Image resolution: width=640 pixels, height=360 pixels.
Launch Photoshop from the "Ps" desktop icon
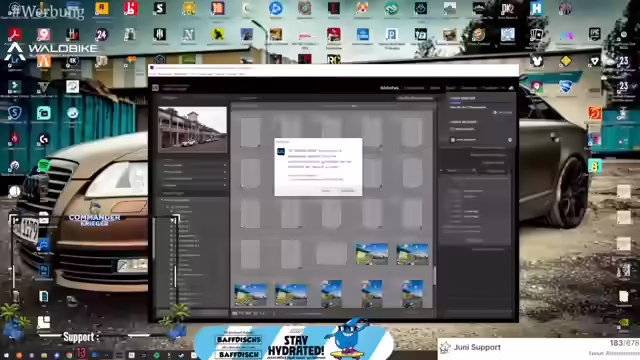[x=44, y=270]
